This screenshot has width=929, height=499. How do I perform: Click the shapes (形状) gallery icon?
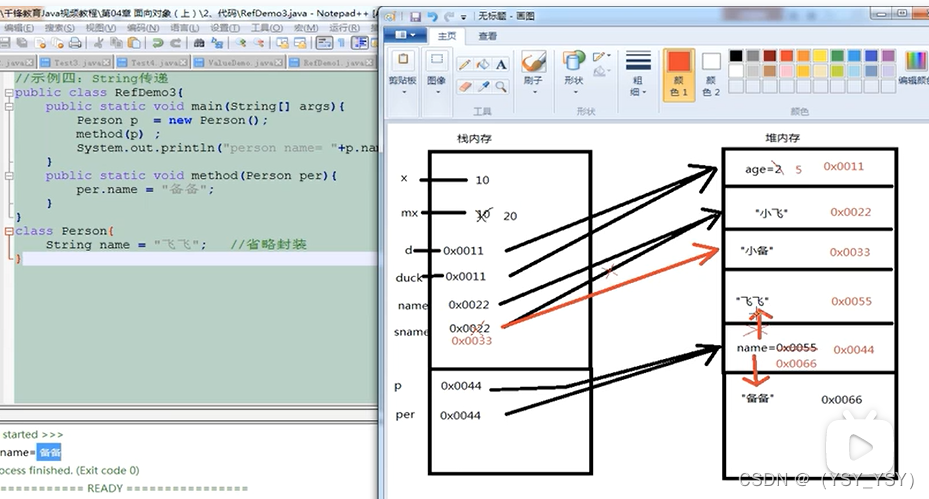[x=574, y=61]
